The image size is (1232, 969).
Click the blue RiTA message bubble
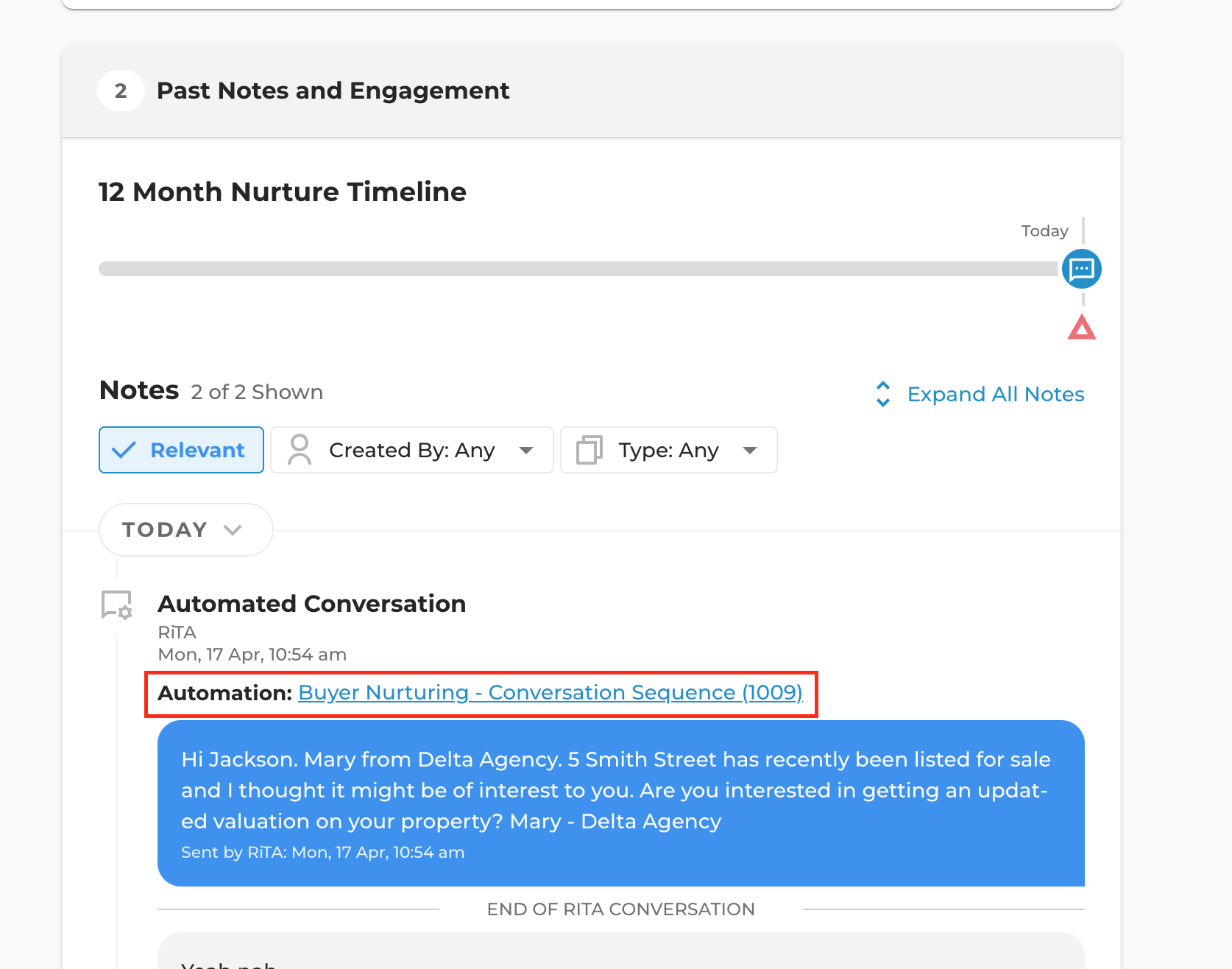pos(621,803)
